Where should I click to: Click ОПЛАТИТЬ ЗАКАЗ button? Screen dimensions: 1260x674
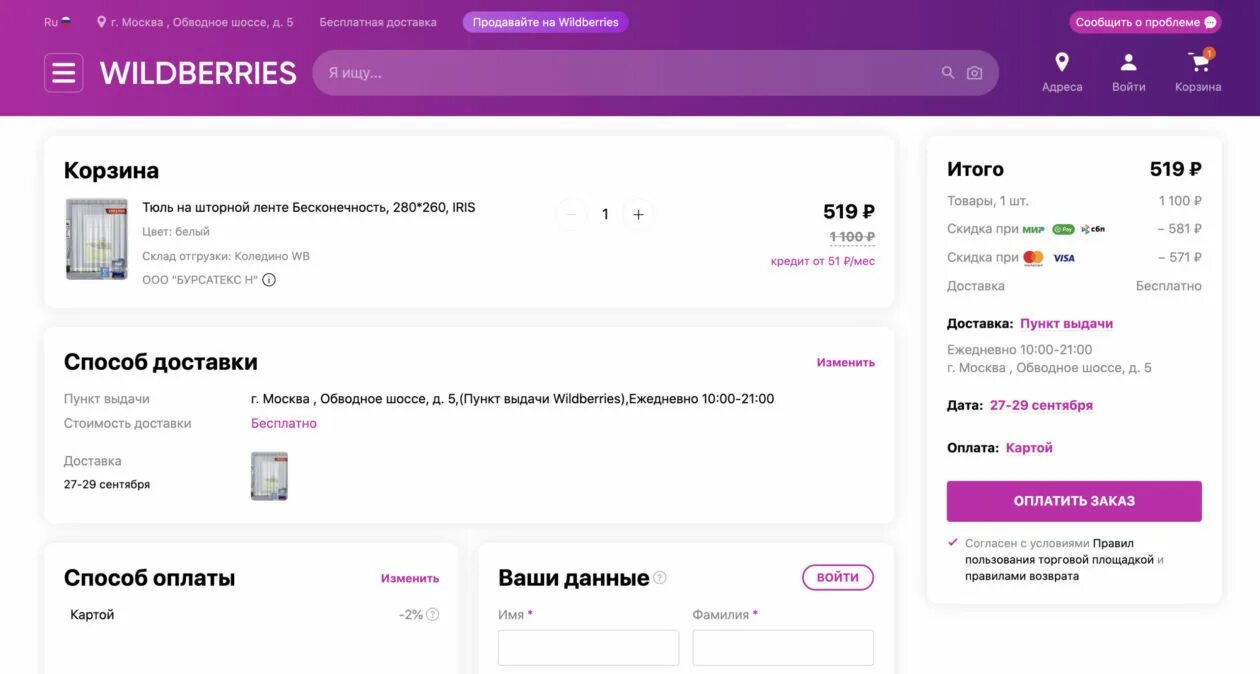[1074, 501]
